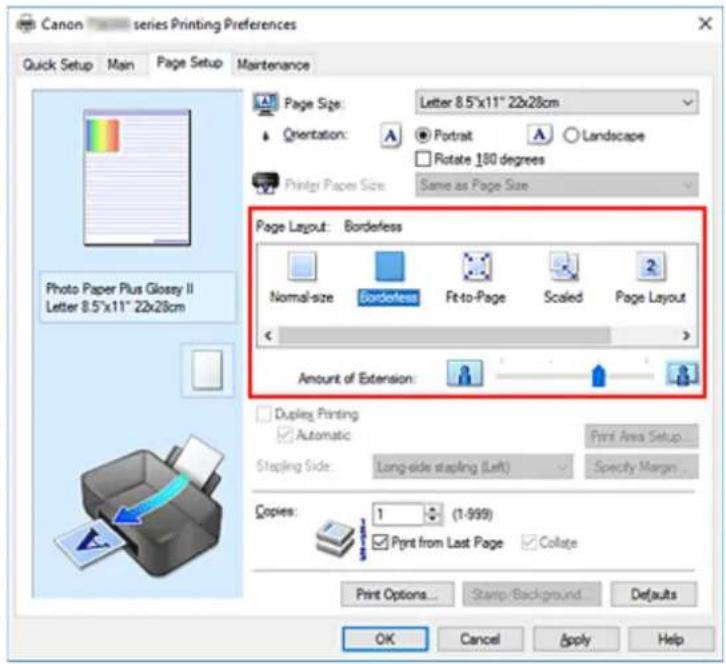Select the Landscape radio button
Viewport: 726px width, 664px height.
tap(571, 135)
